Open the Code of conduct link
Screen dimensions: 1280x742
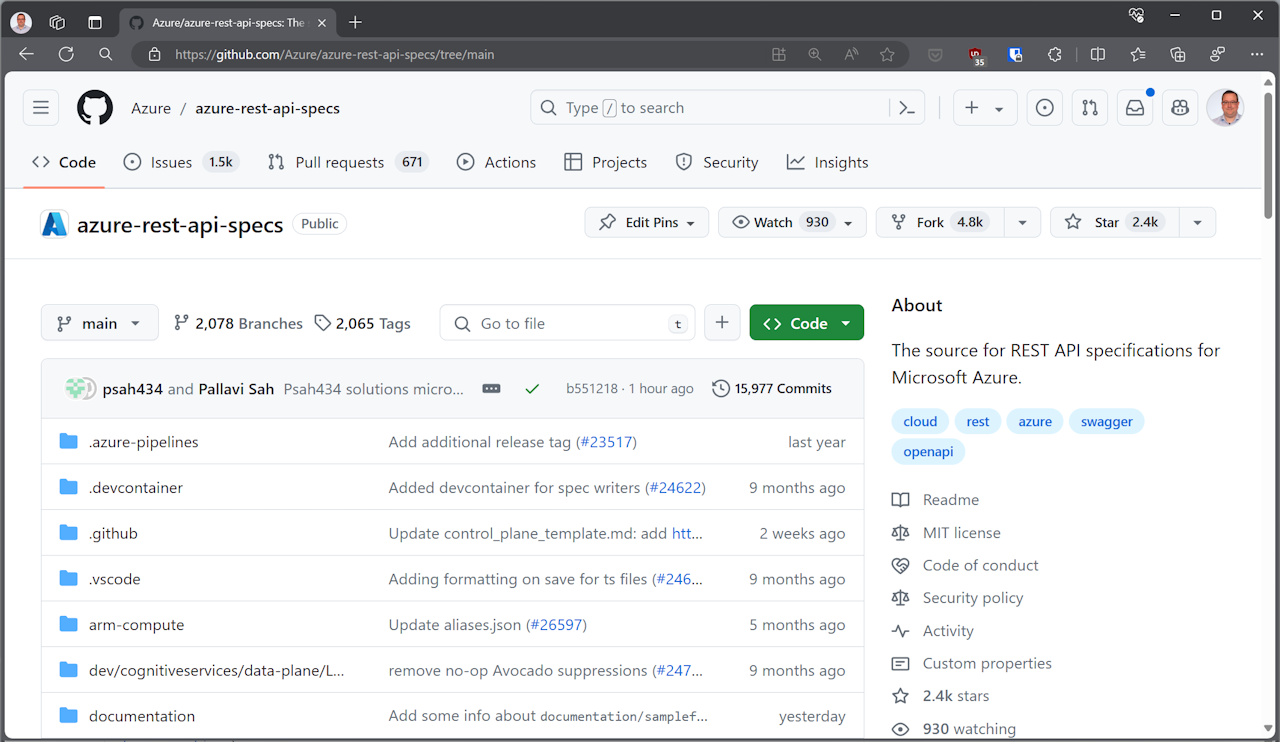coord(980,565)
